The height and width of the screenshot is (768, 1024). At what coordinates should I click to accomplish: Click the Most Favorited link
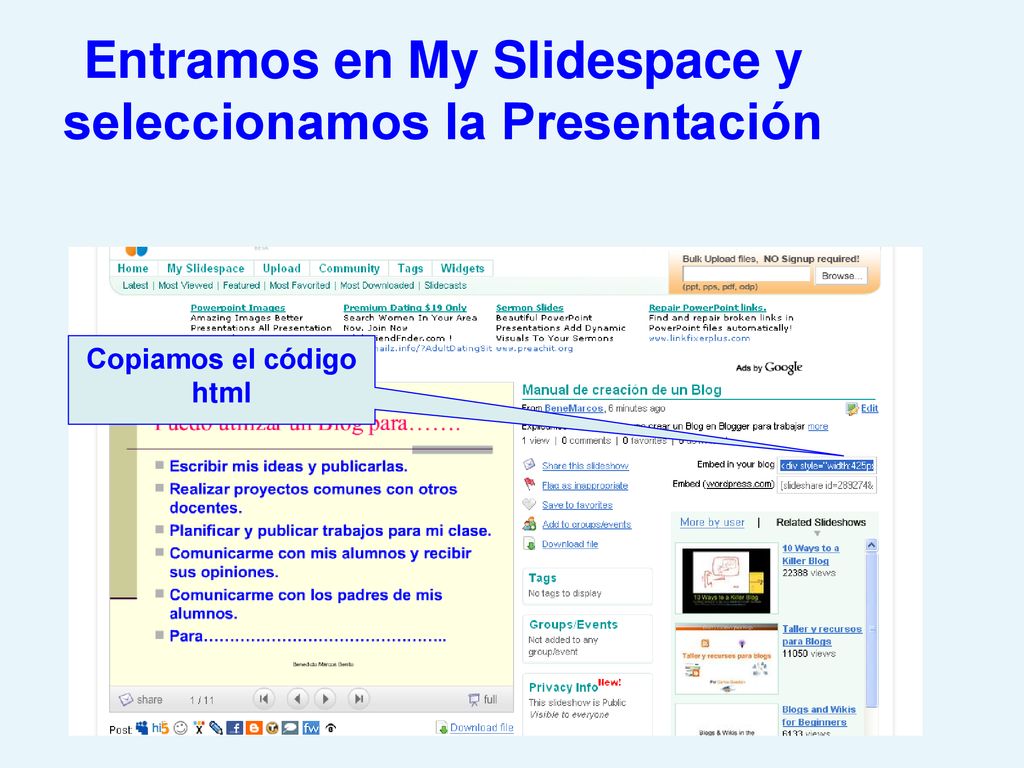click(300, 285)
